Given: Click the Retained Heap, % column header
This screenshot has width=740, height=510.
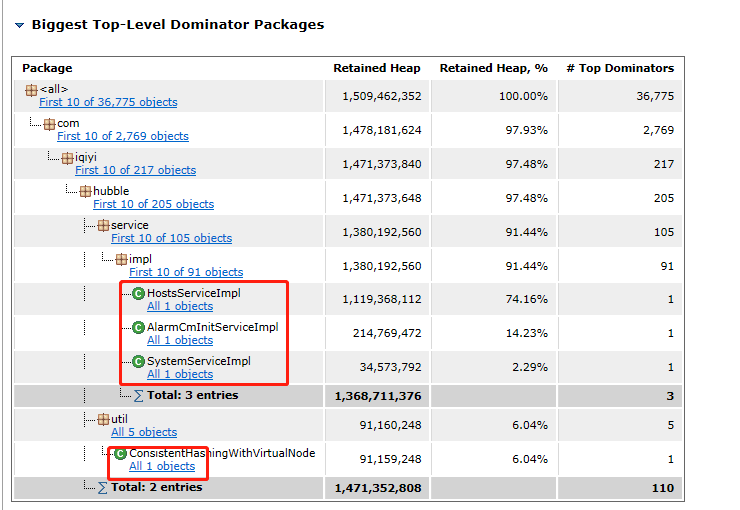Looking at the screenshot, I should (494, 68).
